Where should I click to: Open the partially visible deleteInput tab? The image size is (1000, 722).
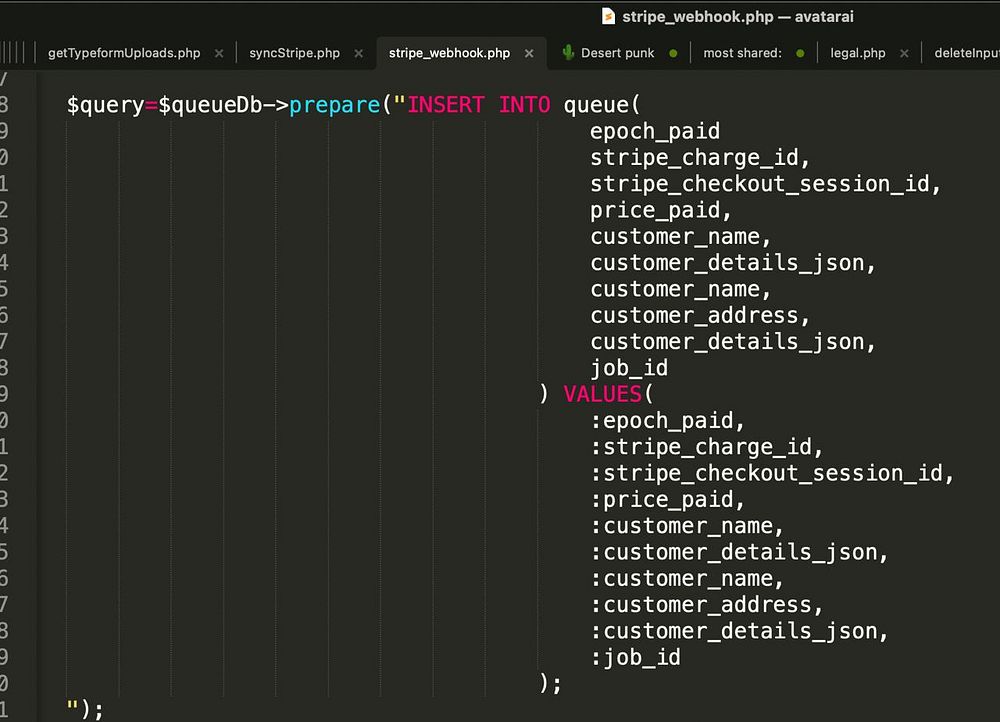pos(966,53)
